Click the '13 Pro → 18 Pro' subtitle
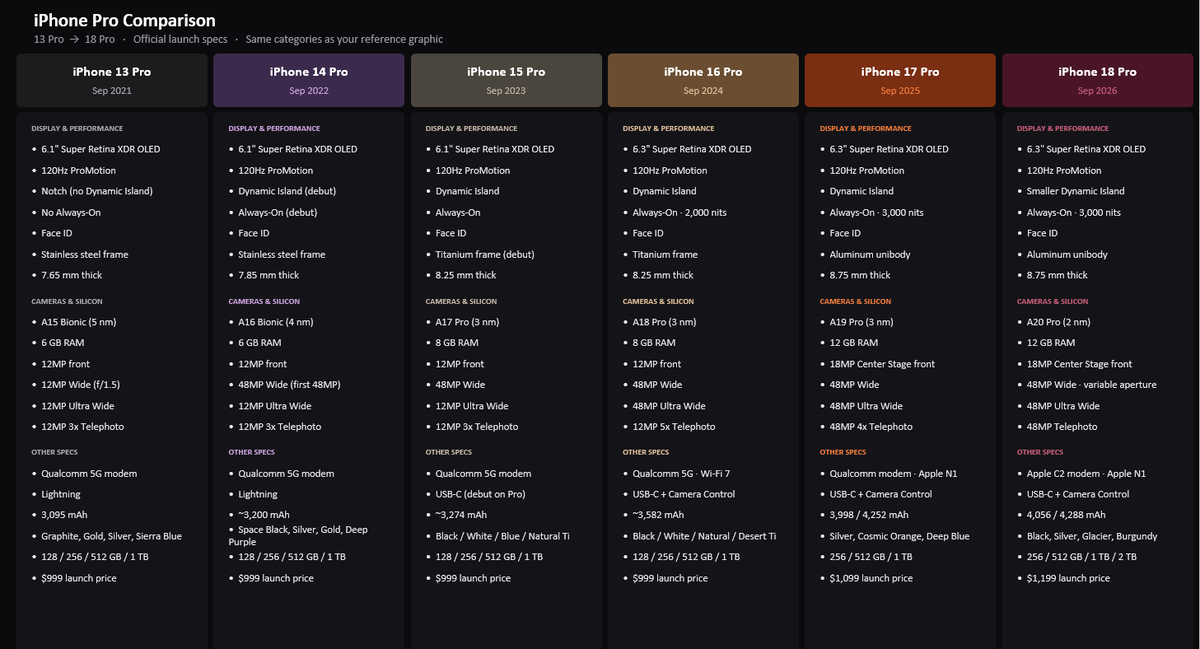1200x649 pixels. 74,39
